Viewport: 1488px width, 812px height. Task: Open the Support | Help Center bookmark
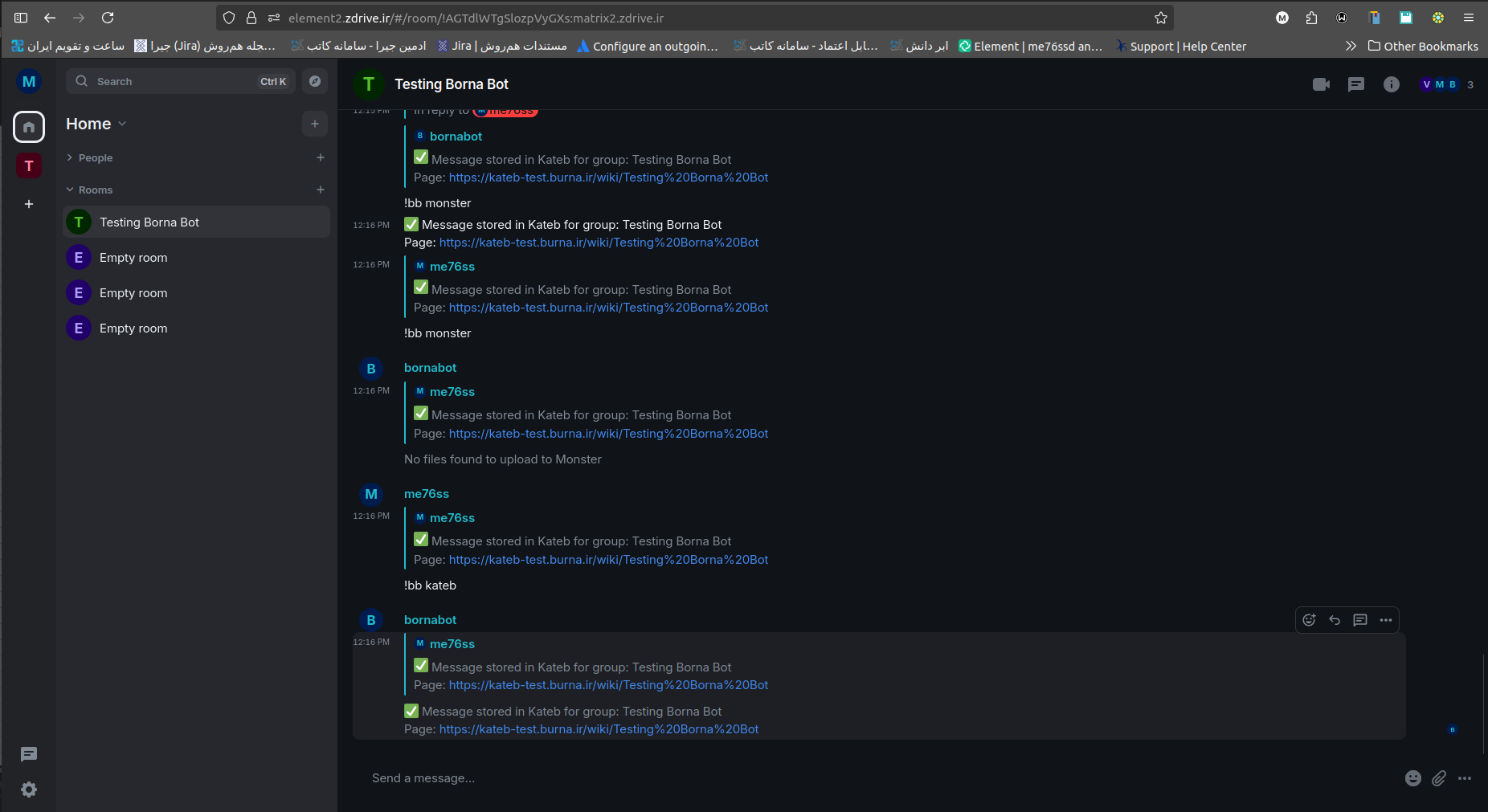click(1180, 46)
